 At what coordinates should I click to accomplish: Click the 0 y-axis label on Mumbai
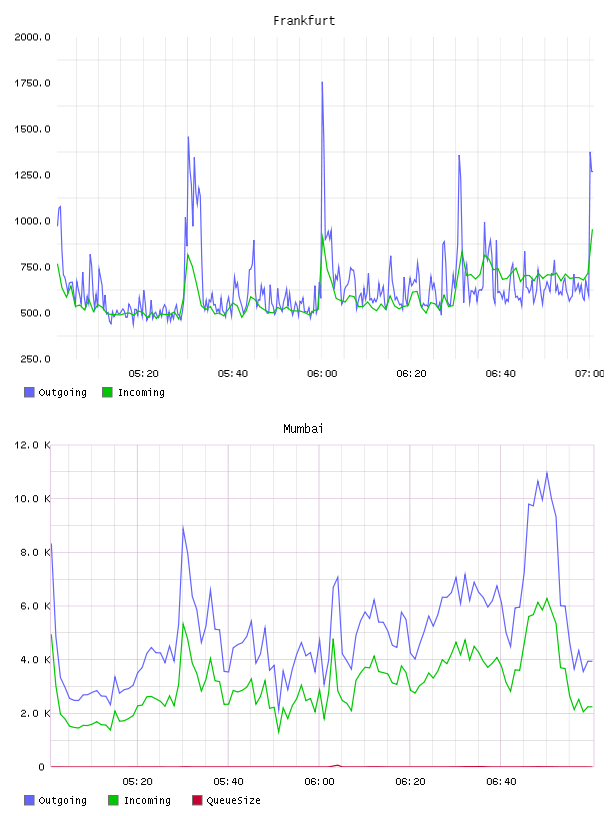(x=42, y=767)
